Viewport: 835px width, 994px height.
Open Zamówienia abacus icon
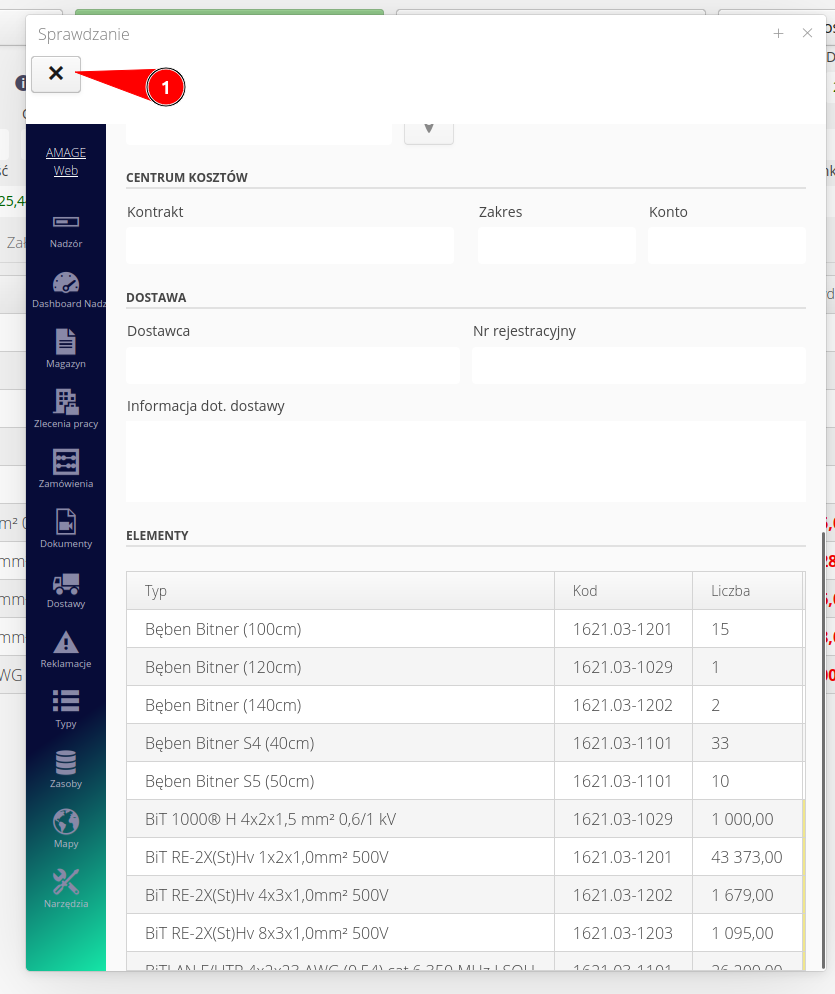coord(66,462)
